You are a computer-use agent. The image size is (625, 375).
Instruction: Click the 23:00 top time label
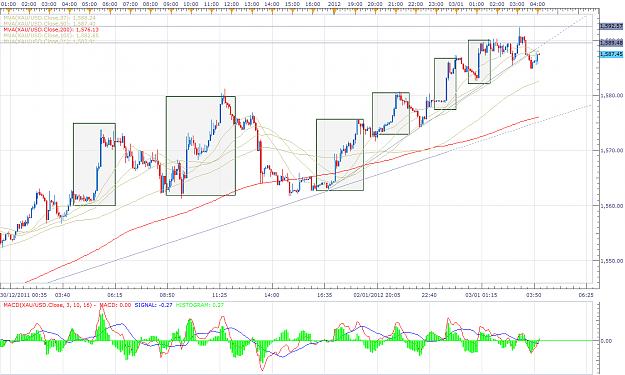point(436,4)
